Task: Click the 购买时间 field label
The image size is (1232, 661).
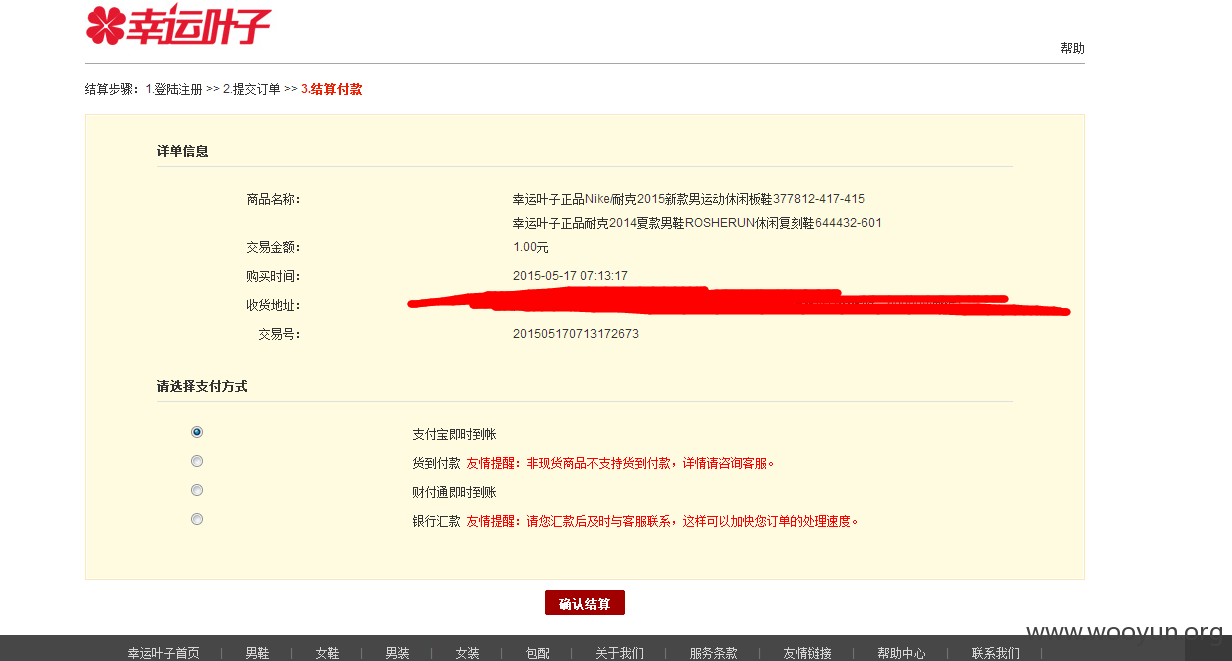Action: [x=274, y=276]
